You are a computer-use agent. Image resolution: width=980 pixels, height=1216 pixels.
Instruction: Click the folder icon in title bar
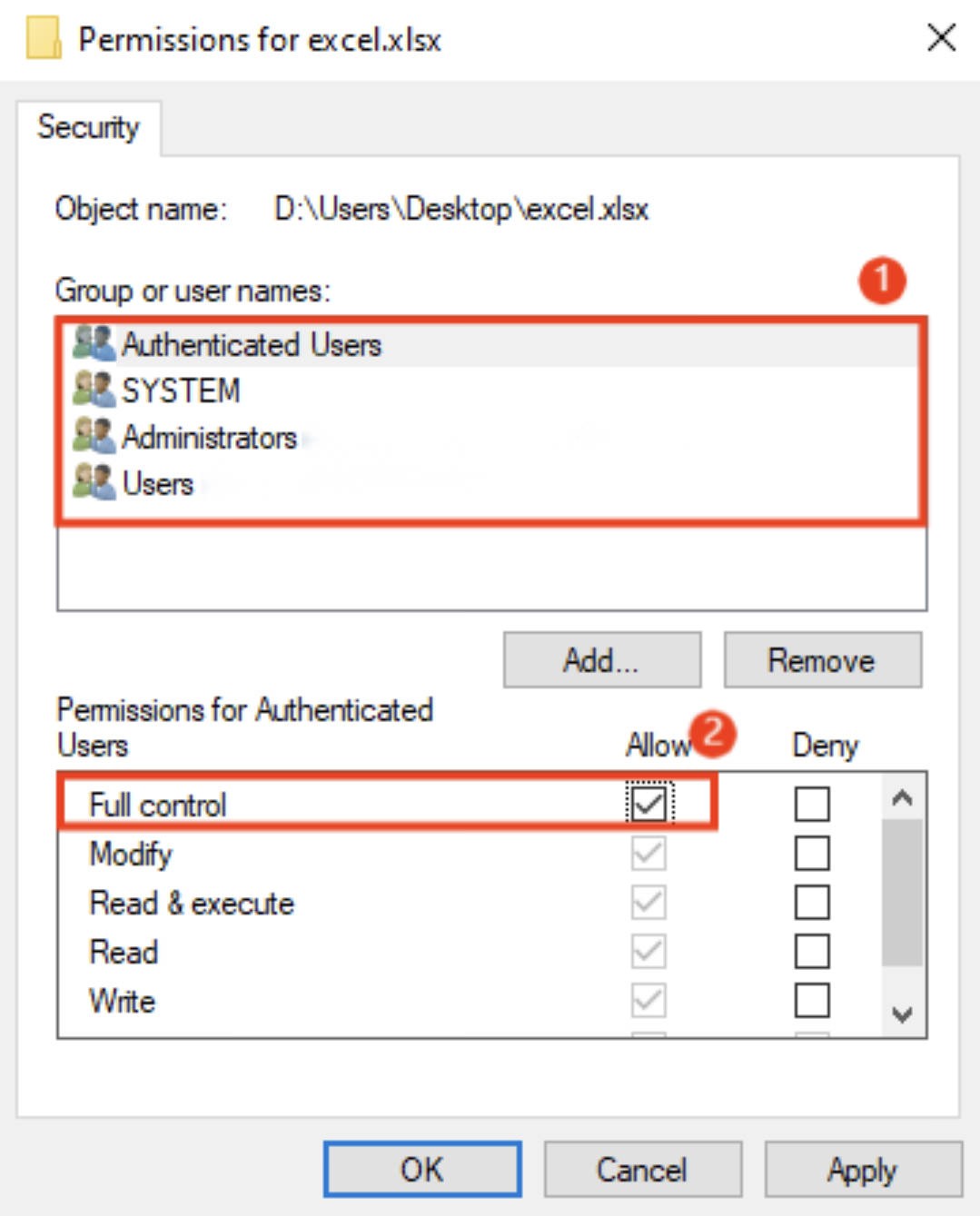(x=44, y=39)
